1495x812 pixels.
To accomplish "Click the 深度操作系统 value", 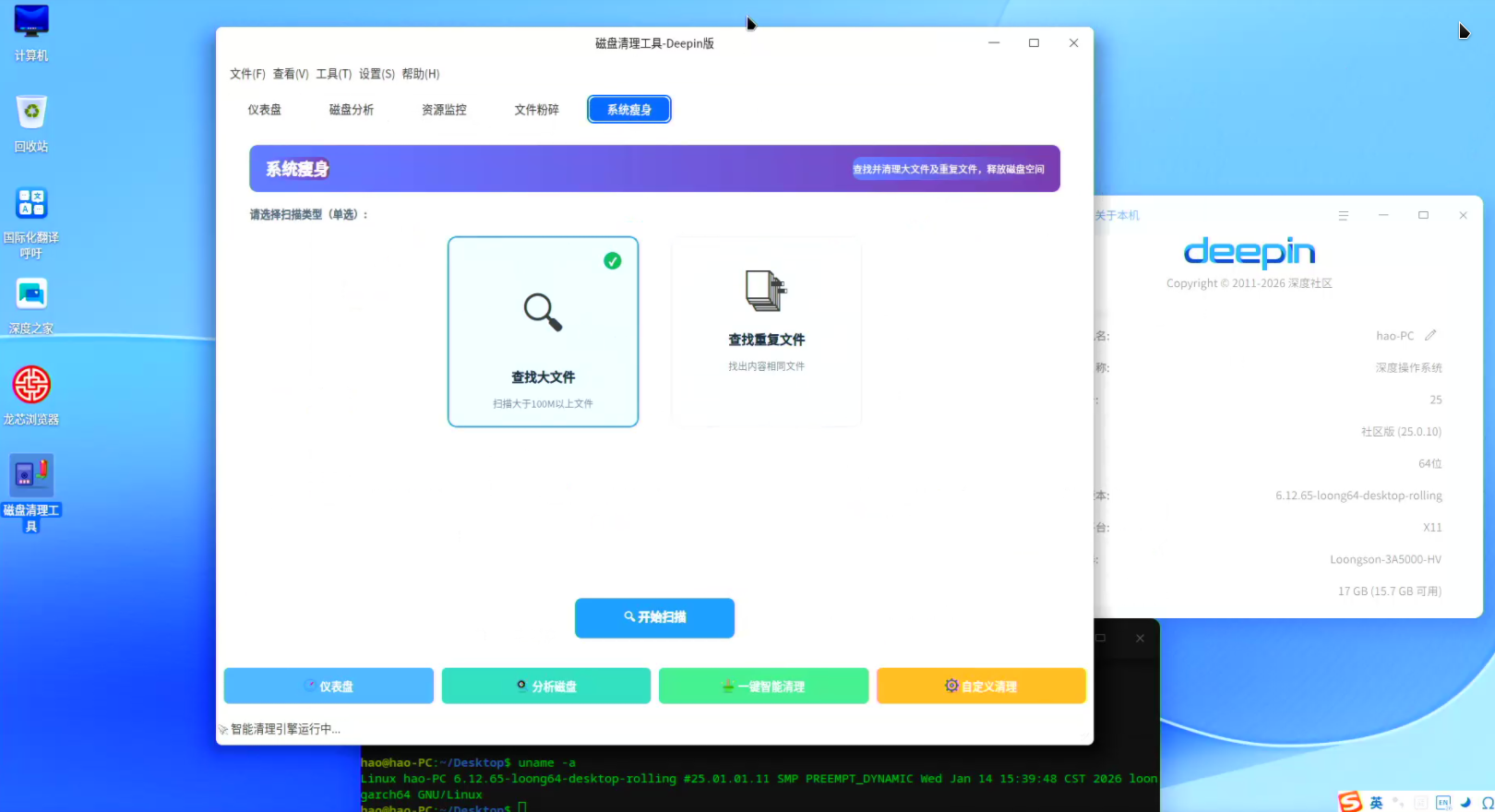I will [1408, 367].
